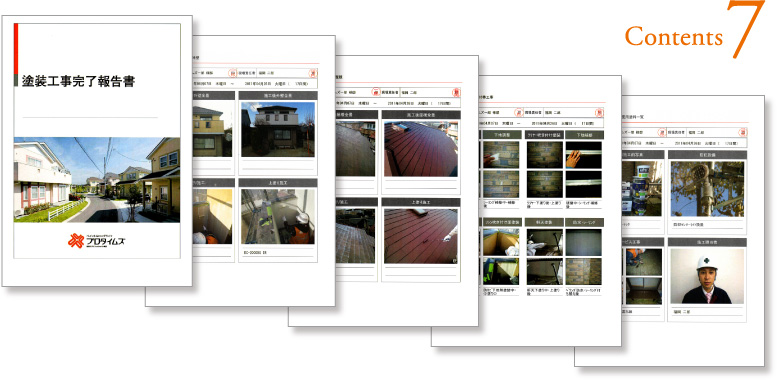Open the top-left brick wall scraping photo
Screen dimensions: 777x380
501,155
